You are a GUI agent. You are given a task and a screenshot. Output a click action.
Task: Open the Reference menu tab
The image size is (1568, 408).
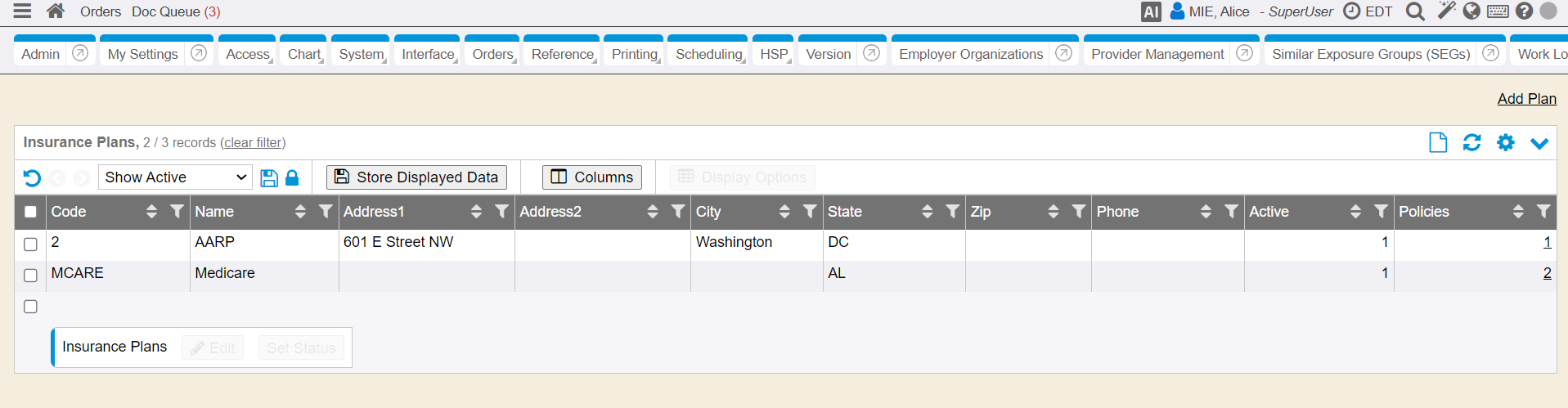[x=562, y=54]
